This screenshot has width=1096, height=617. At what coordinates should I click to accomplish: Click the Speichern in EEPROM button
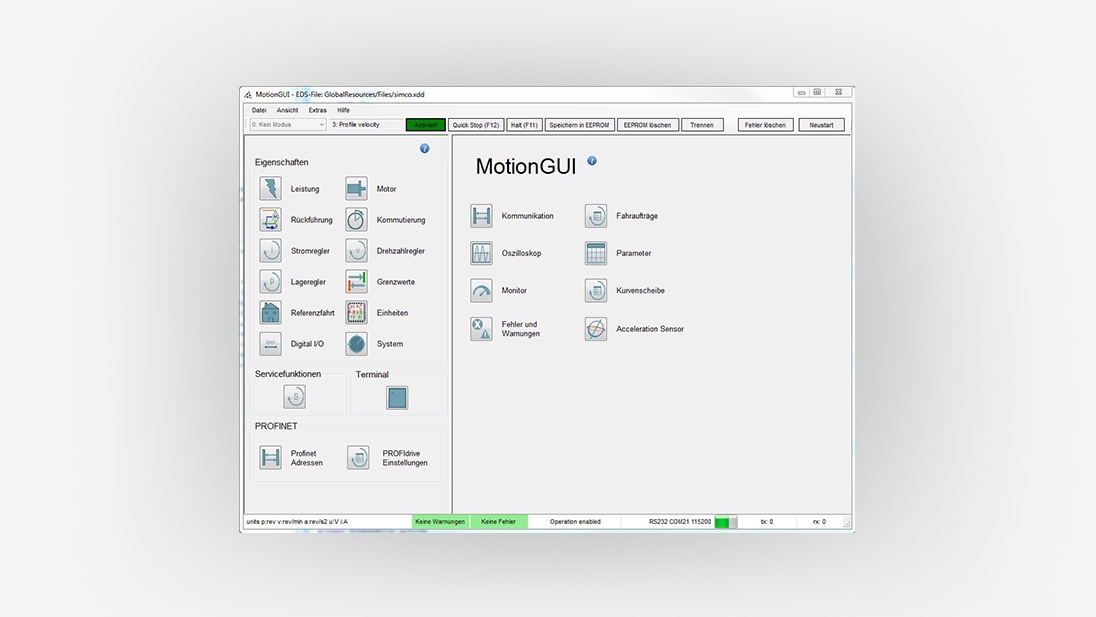pos(580,125)
